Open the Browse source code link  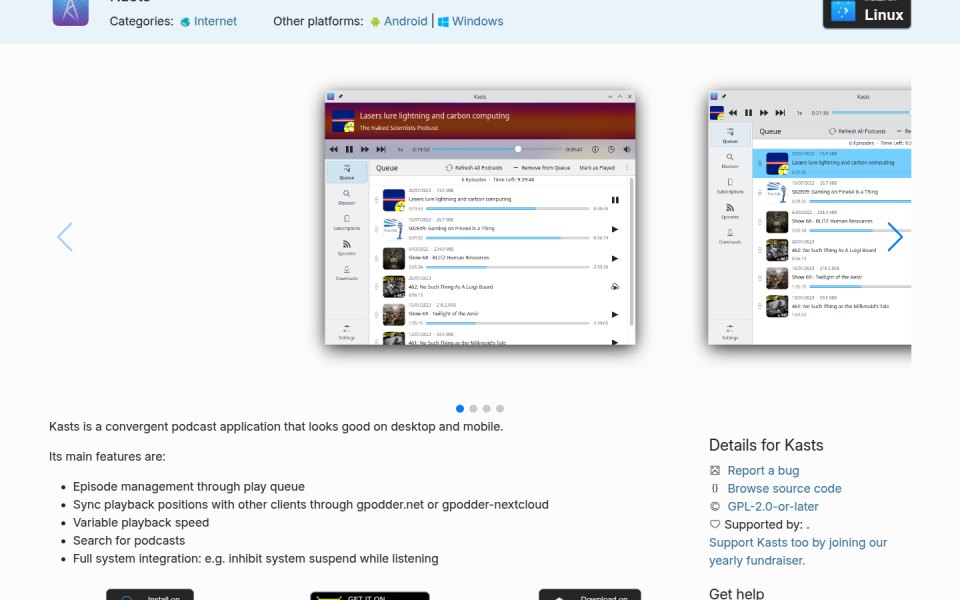pyautogui.click(x=784, y=489)
